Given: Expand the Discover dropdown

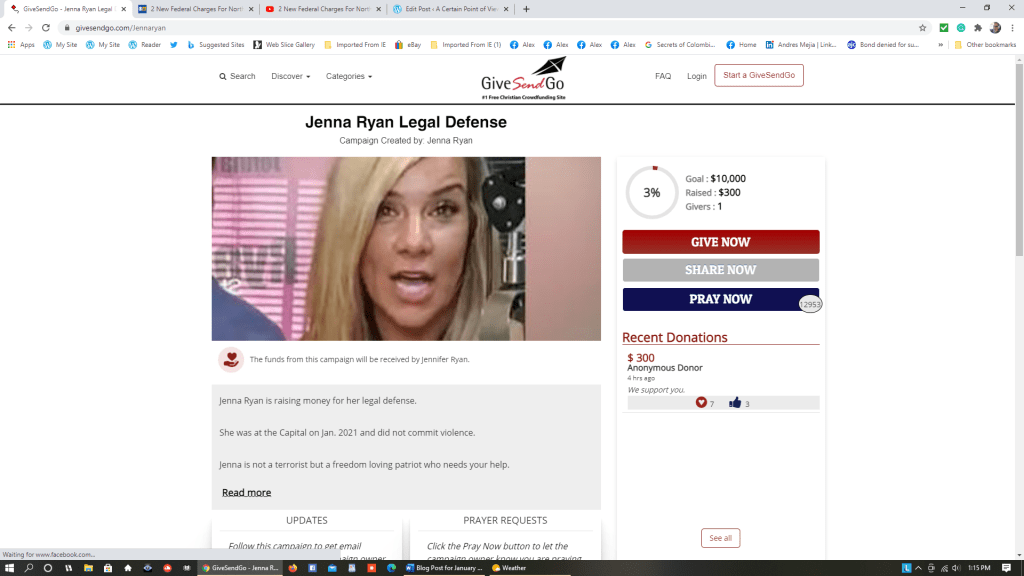Looking at the screenshot, I should click(x=290, y=76).
